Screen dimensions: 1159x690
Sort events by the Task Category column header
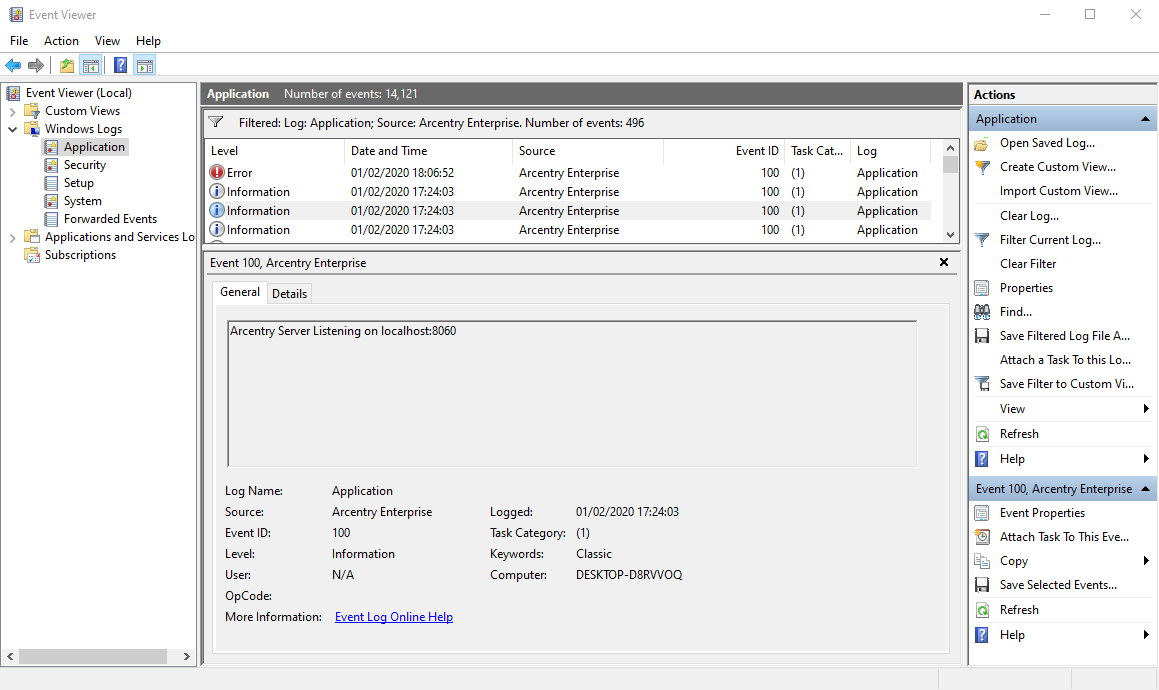(817, 151)
